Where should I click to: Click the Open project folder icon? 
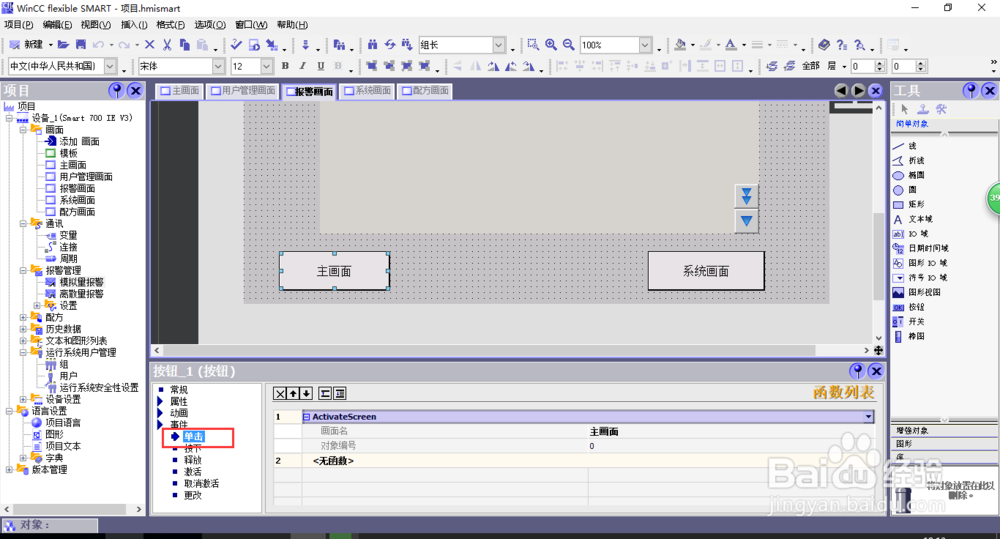pos(63,45)
